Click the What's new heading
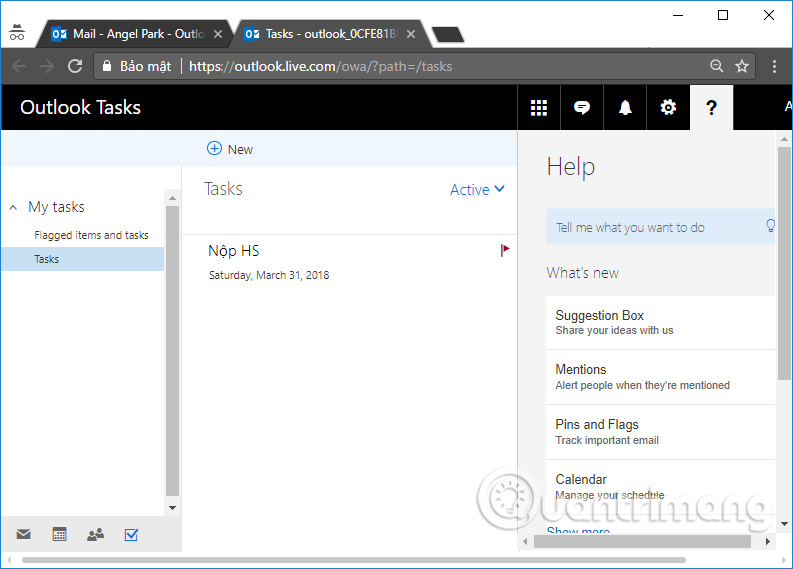Viewport: 793px width, 569px height. [583, 273]
